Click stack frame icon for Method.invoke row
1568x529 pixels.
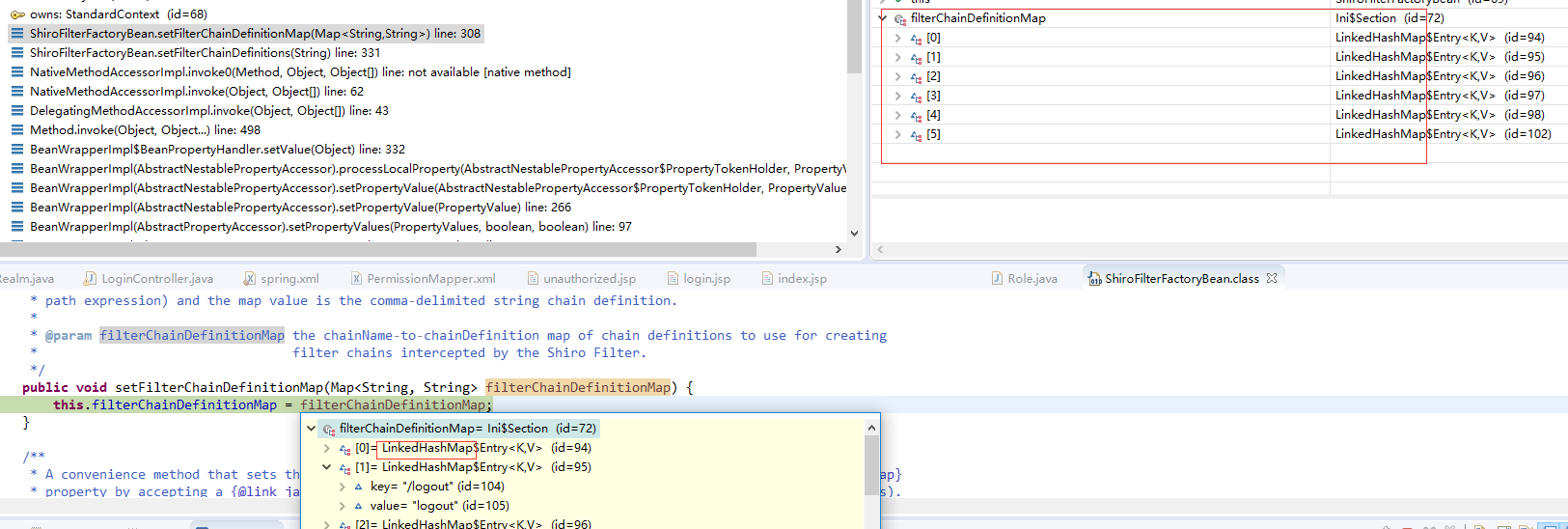[x=17, y=130]
